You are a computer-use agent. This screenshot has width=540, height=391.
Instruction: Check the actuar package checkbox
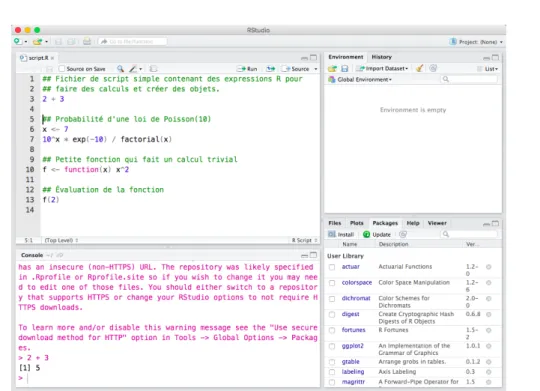click(x=332, y=267)
